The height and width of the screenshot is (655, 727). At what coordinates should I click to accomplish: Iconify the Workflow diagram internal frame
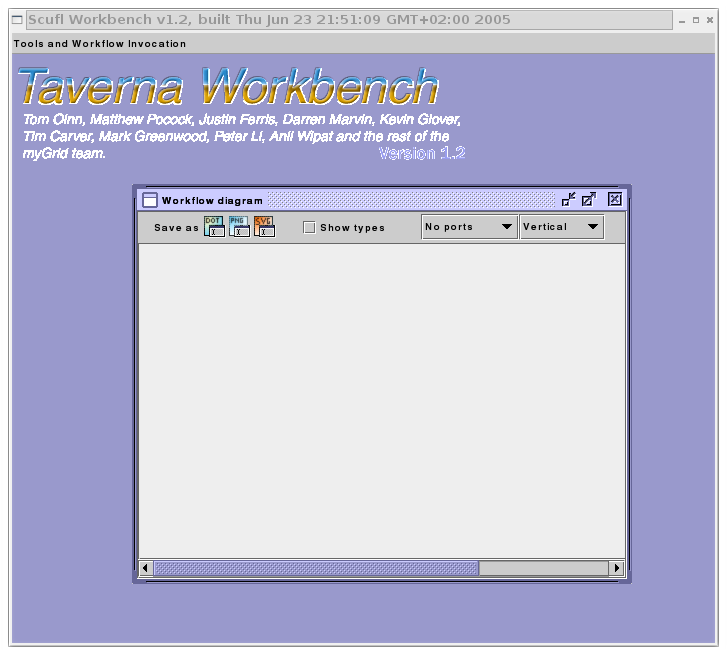[x=568, y=199]
